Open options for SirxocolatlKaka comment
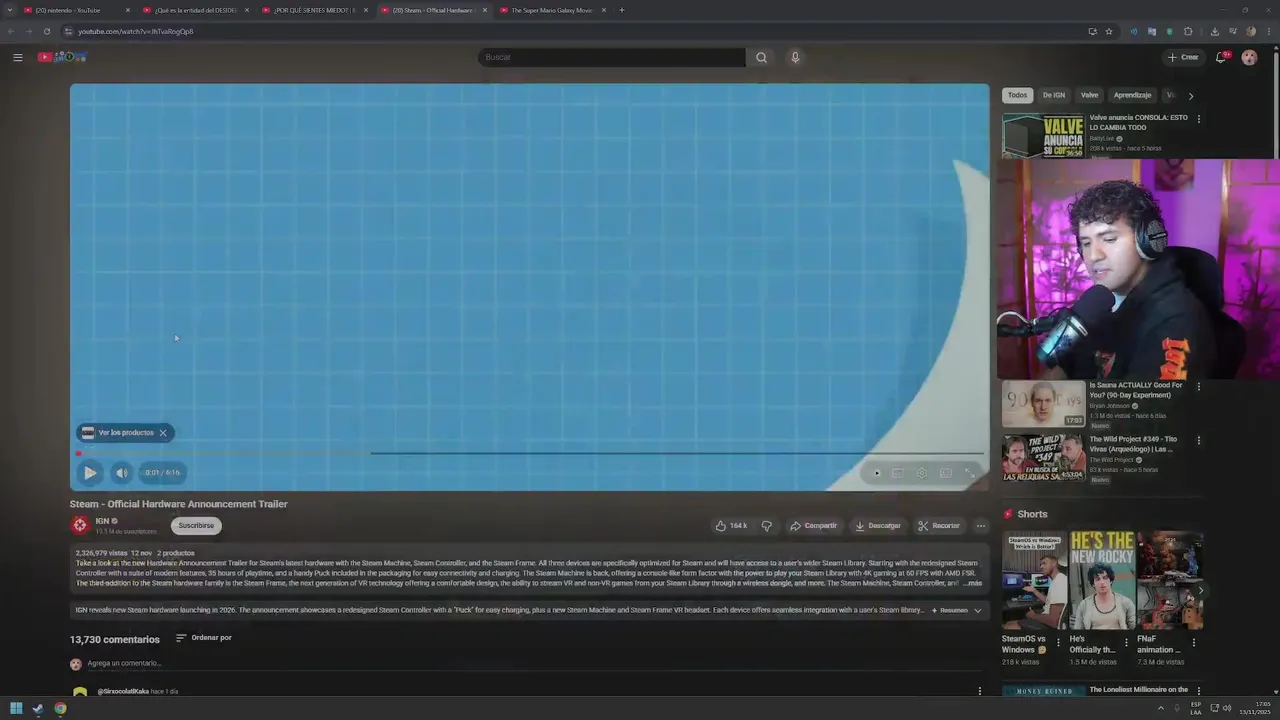This screenshot has width=1280, height=720. coord(979,691)
